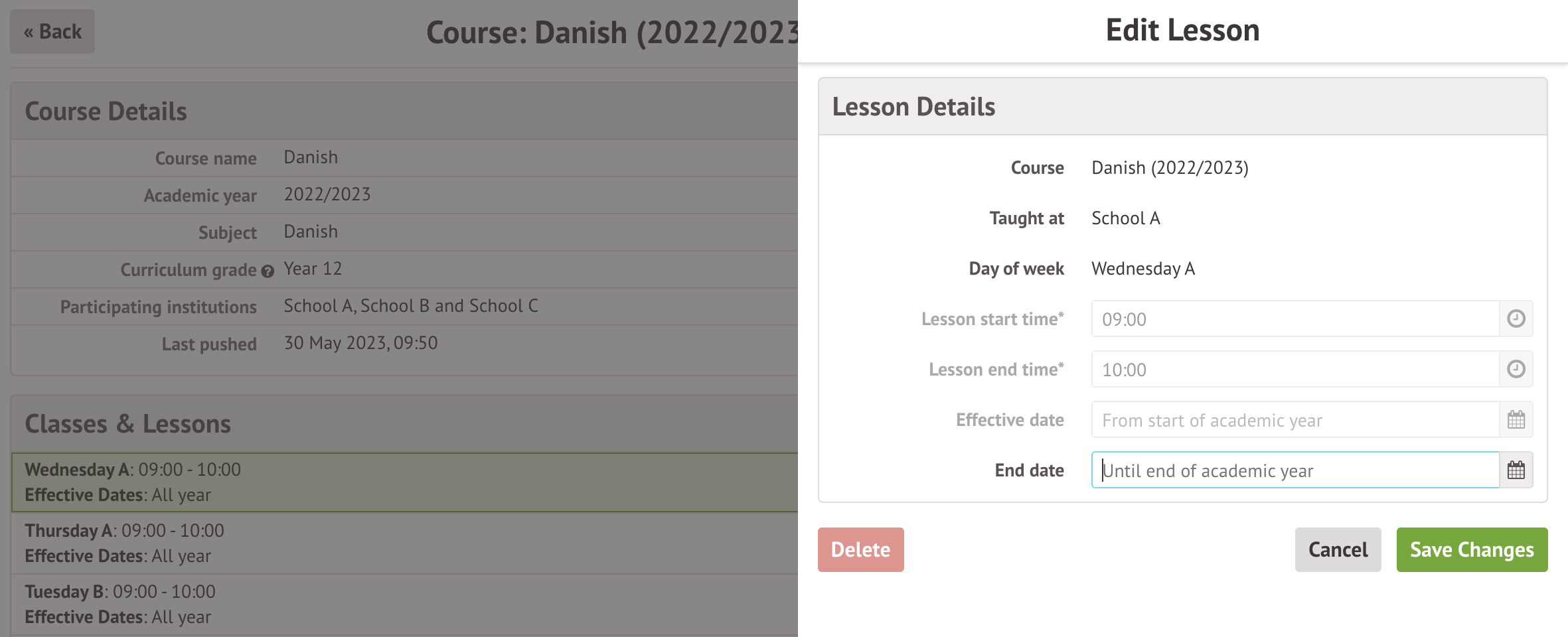Image resolution: width=1568 pixels, height=637 pixels.
Task: Click the Classes & Lessons section header
Action: tap(127, 424)
